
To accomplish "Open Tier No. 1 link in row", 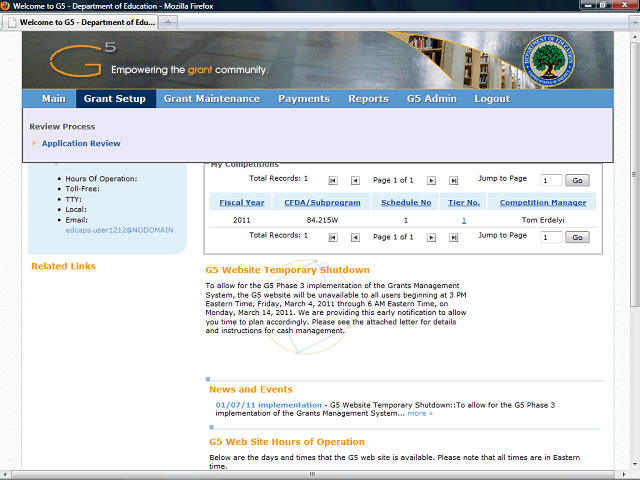I will 464,220.
